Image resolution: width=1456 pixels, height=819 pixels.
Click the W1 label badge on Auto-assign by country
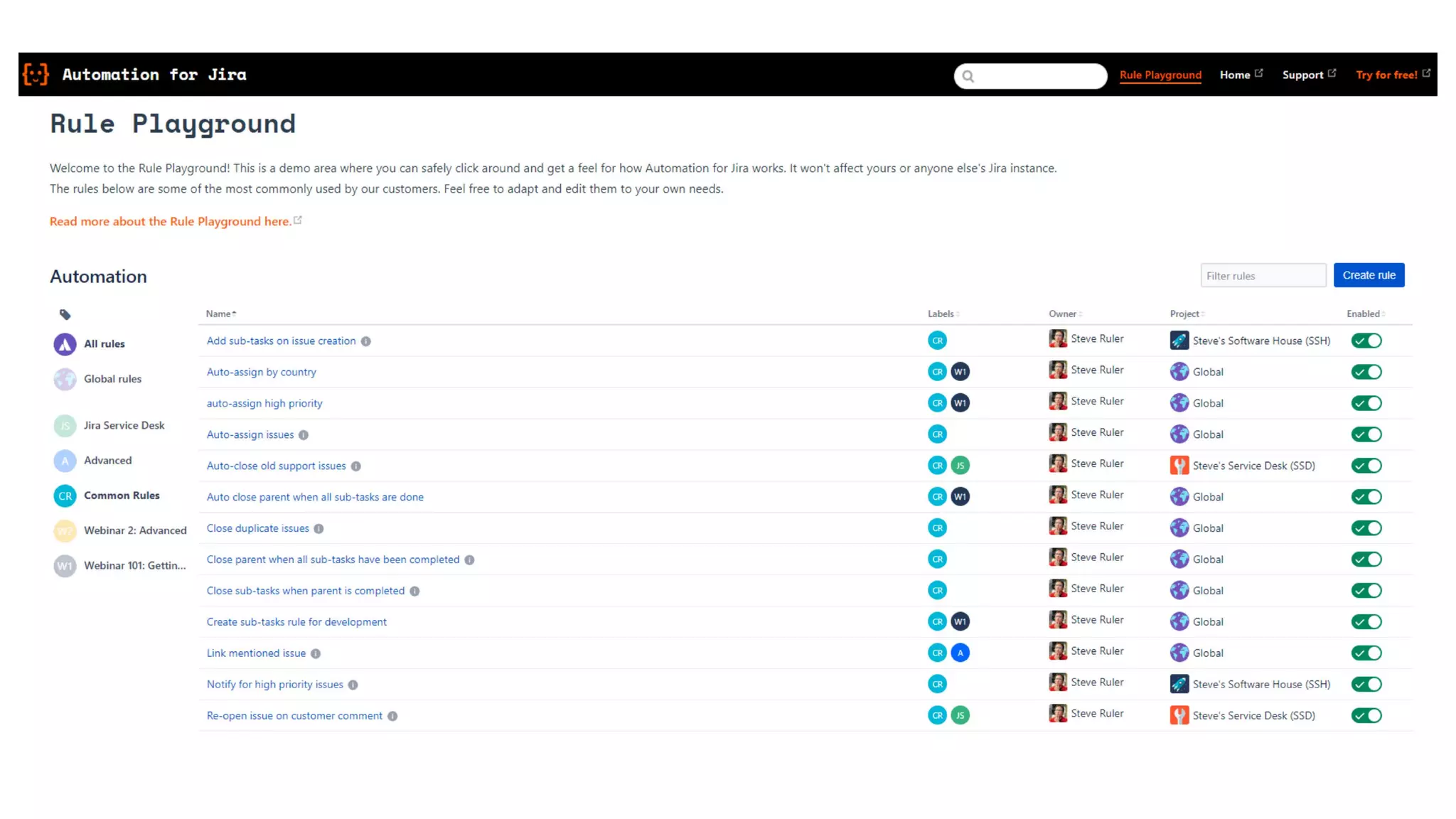(x=960, y=372)
